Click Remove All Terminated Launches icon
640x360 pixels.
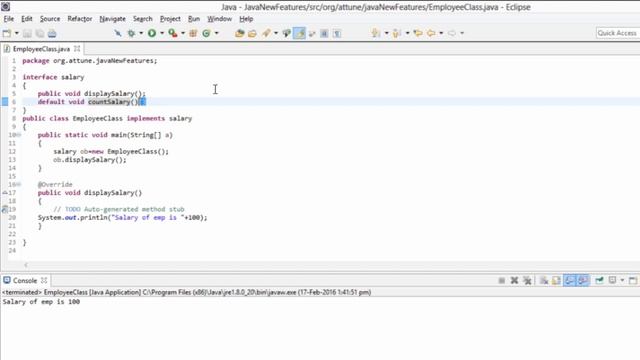(x=527, y=280)
